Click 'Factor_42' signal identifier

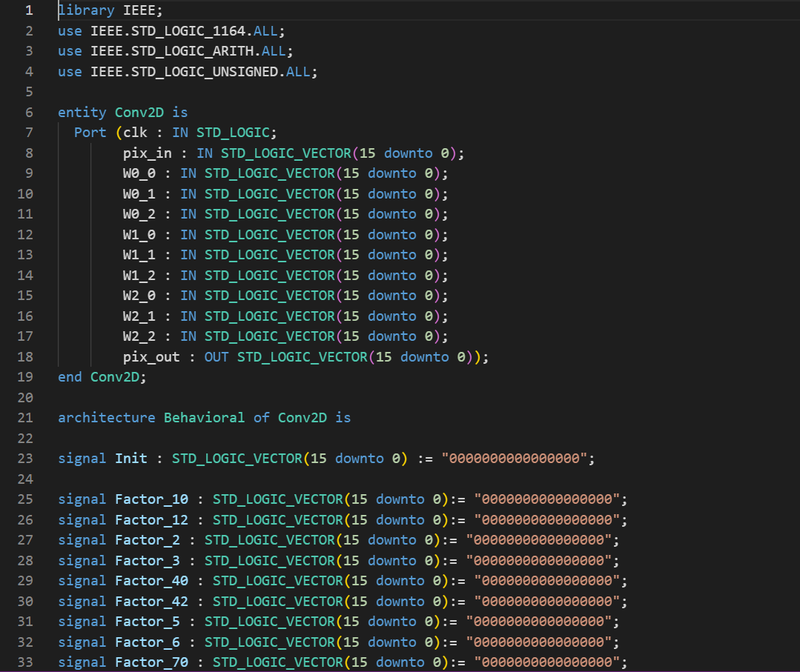tap(151, 601)
